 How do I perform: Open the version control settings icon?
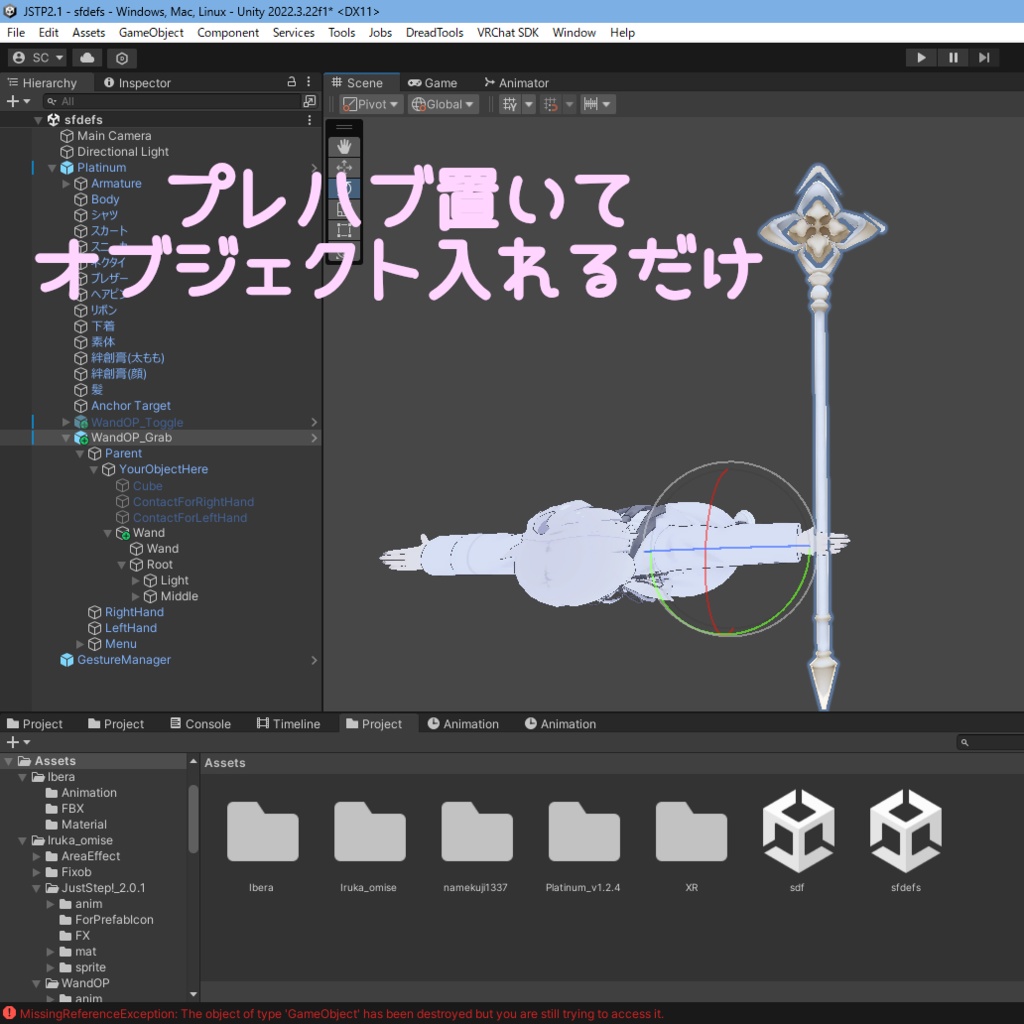(x=121, y=58)
